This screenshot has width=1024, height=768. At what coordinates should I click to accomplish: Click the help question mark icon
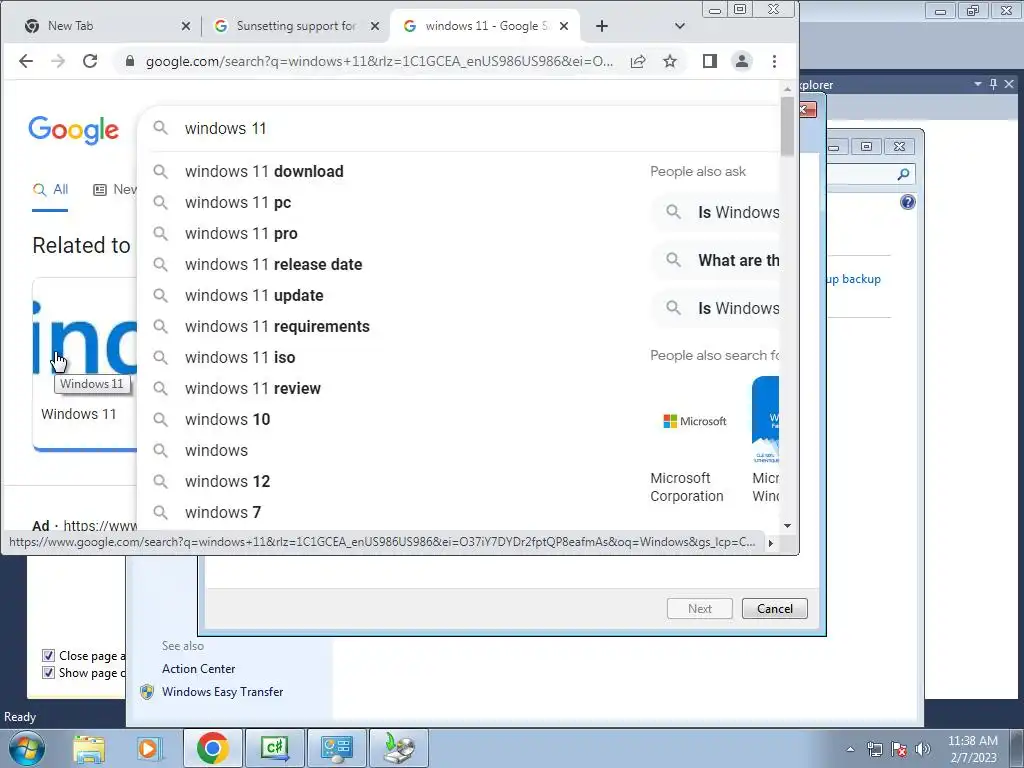908,202
